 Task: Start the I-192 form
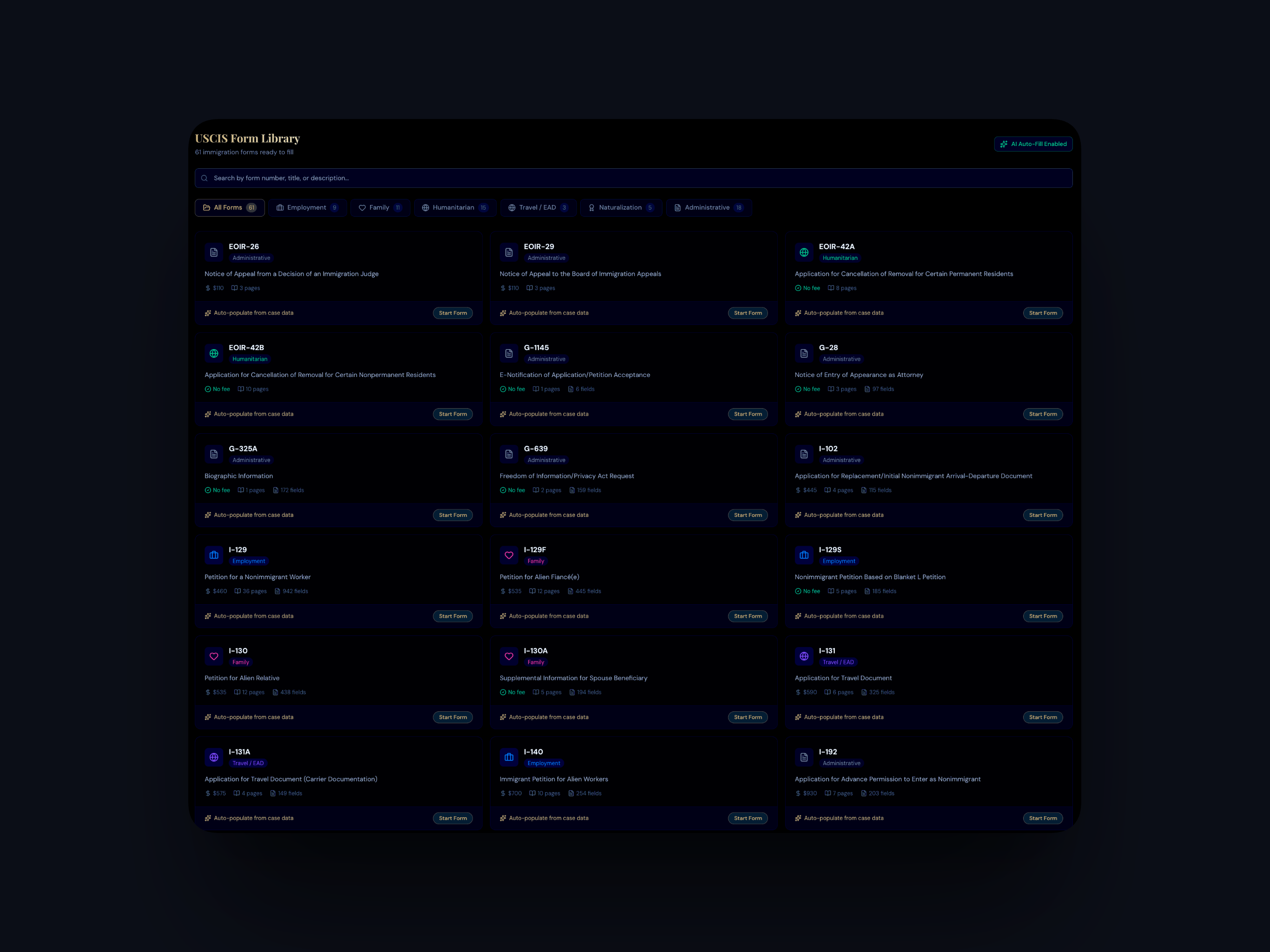tap(1043, 818)
